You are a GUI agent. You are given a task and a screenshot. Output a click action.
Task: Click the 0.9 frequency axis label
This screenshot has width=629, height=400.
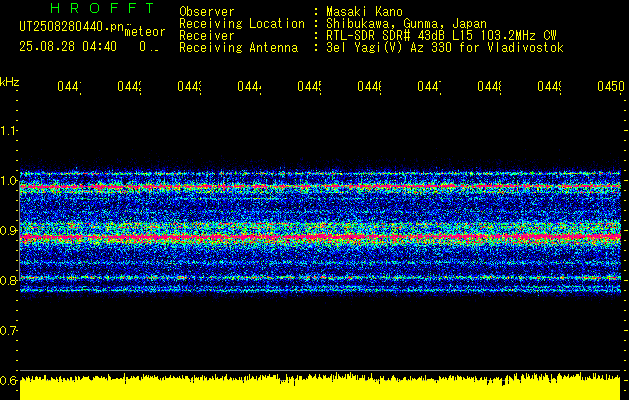point(8,230)
